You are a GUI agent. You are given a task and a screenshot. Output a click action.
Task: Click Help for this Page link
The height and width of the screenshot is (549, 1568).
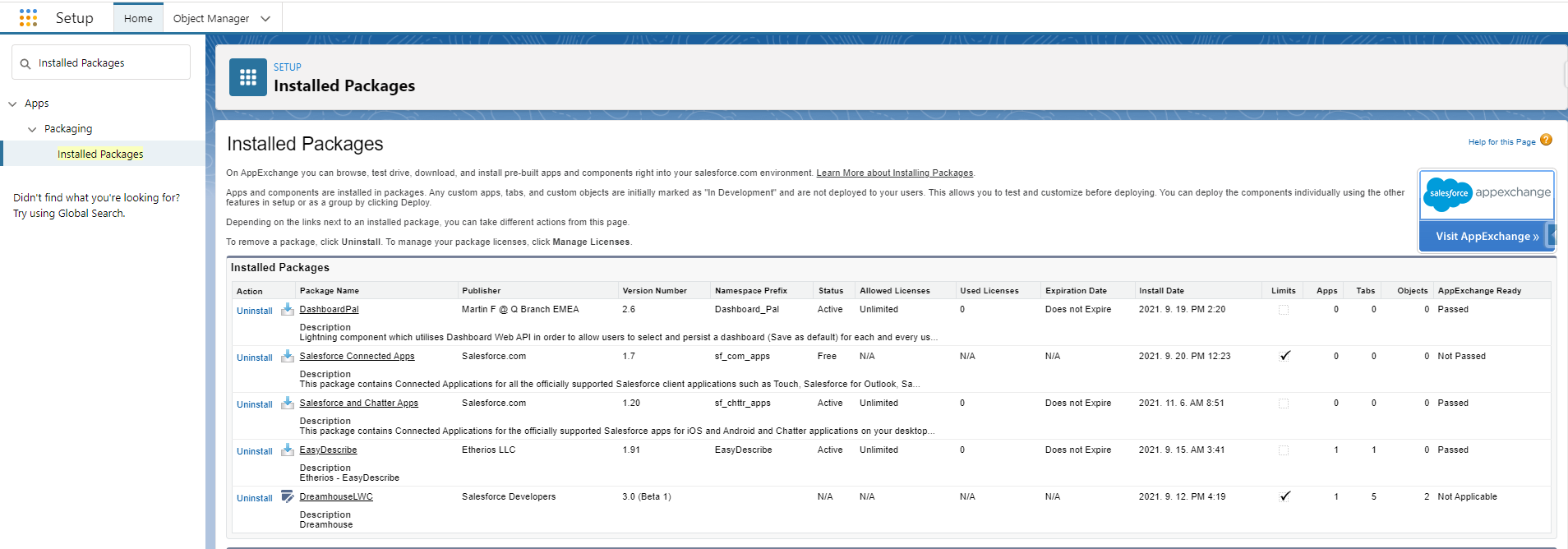pos(1501,141)
